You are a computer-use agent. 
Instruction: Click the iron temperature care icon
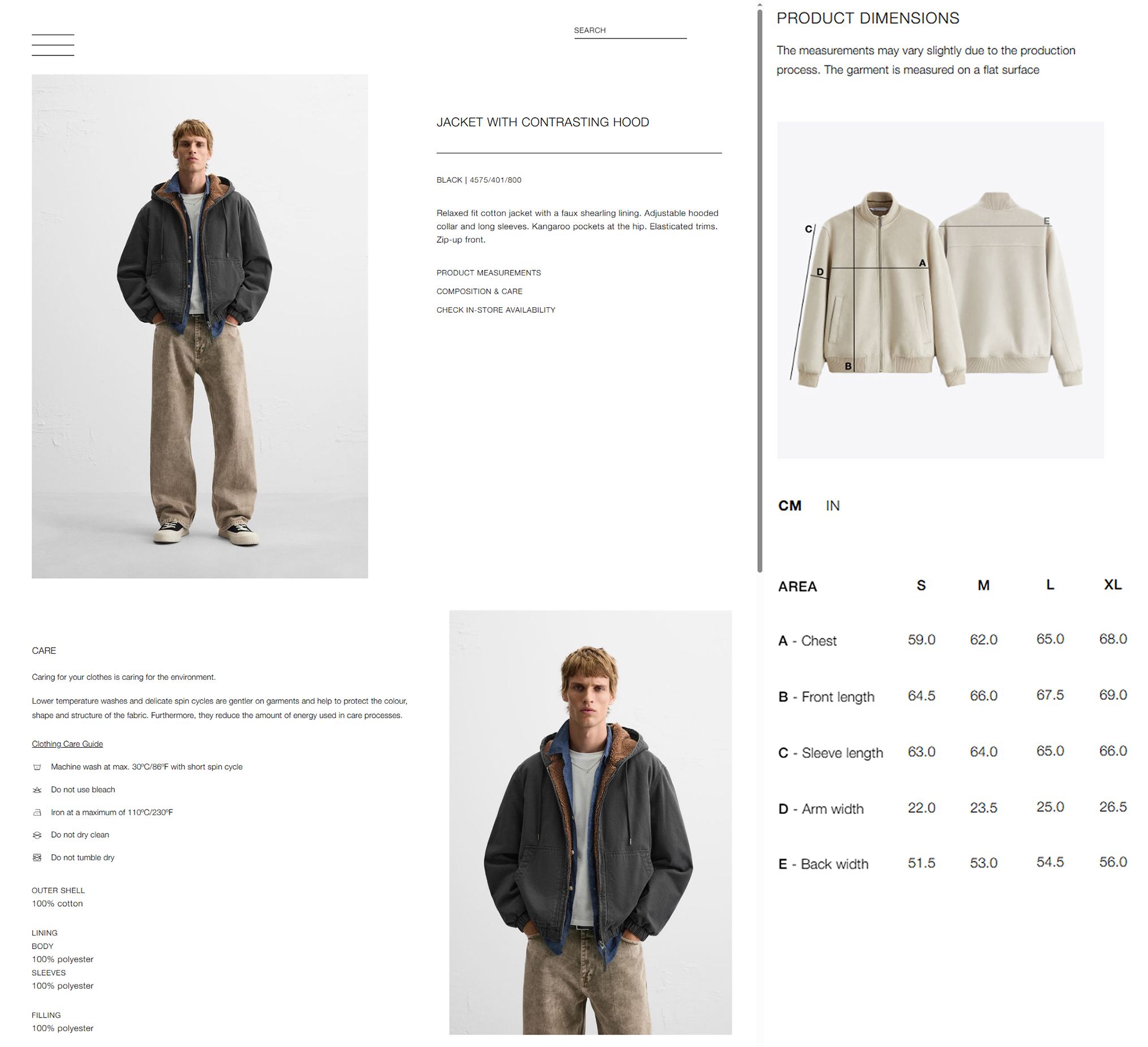tap(37, 812)
